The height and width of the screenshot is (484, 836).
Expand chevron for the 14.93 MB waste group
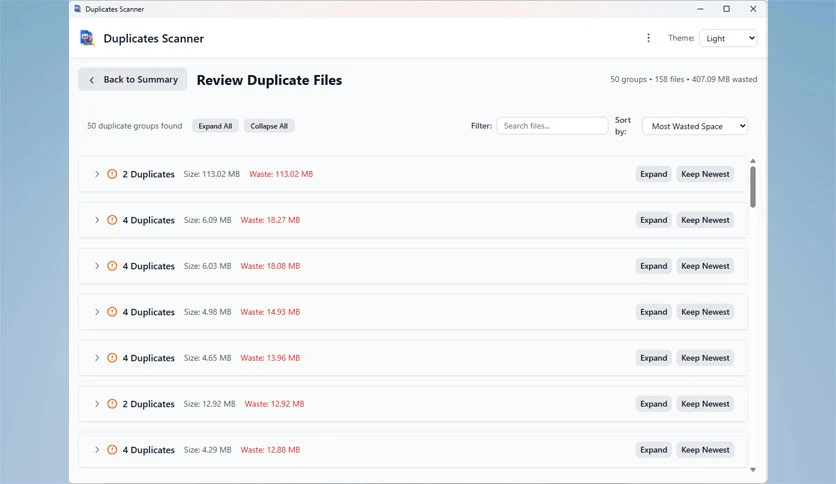click(x=97, y=312)
